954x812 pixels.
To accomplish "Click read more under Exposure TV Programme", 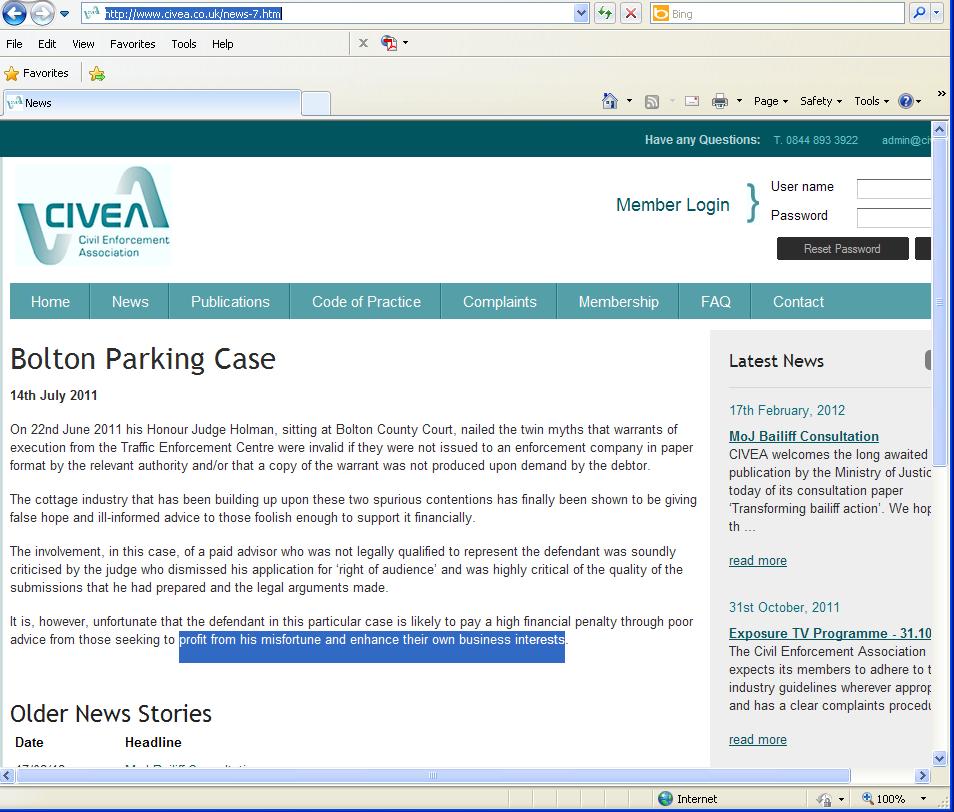I will coord(757,740).
